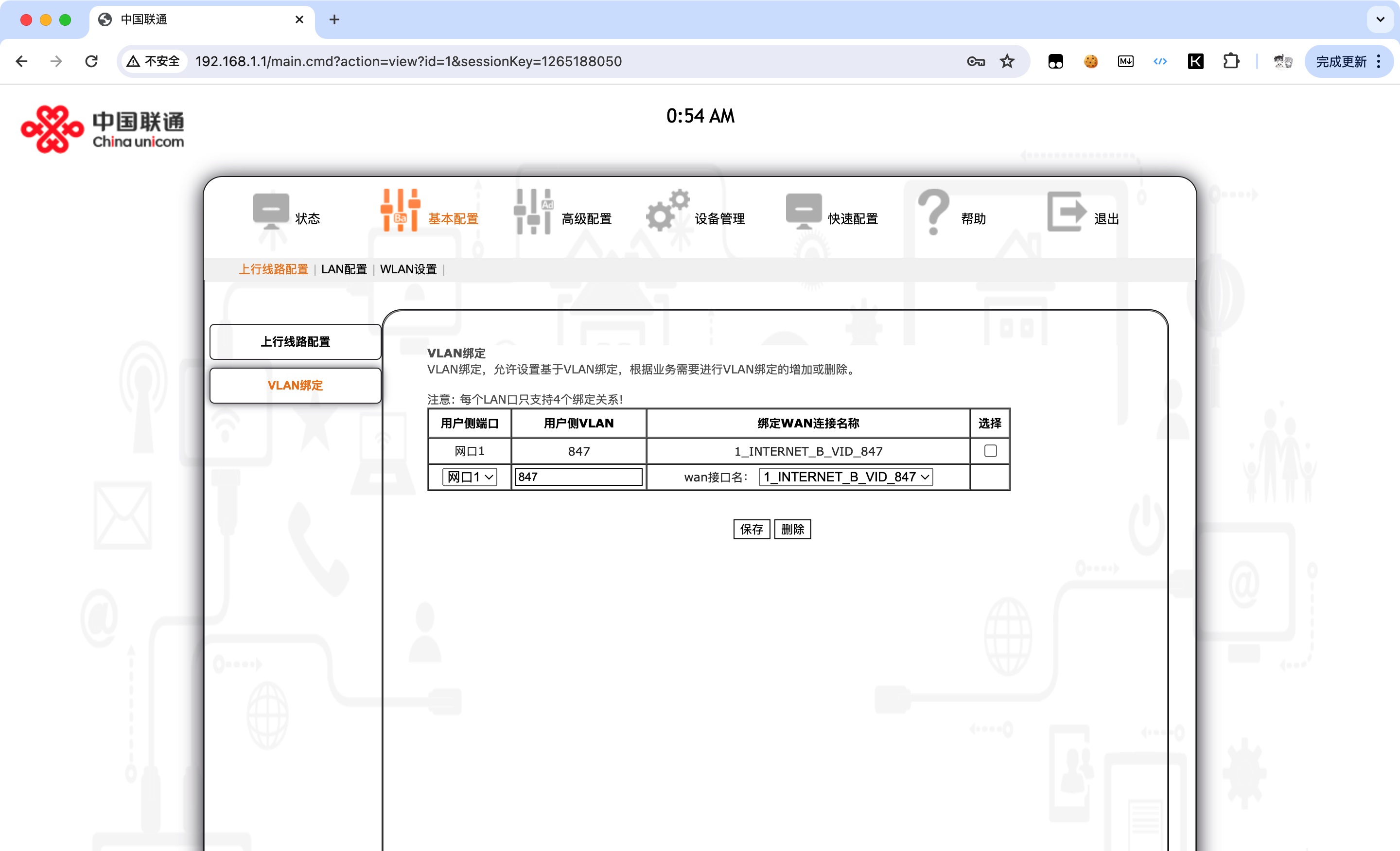
Task: Expand the 网口1 user-side port dropdown
Action: coord(470,477)
